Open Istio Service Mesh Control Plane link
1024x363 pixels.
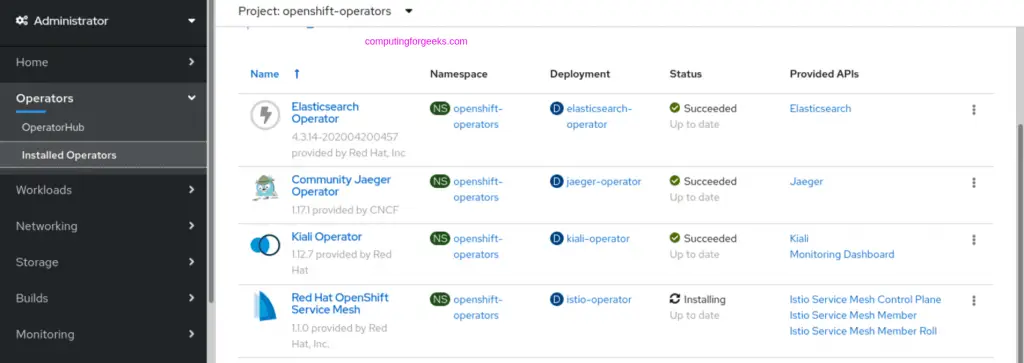coord(865,299)
